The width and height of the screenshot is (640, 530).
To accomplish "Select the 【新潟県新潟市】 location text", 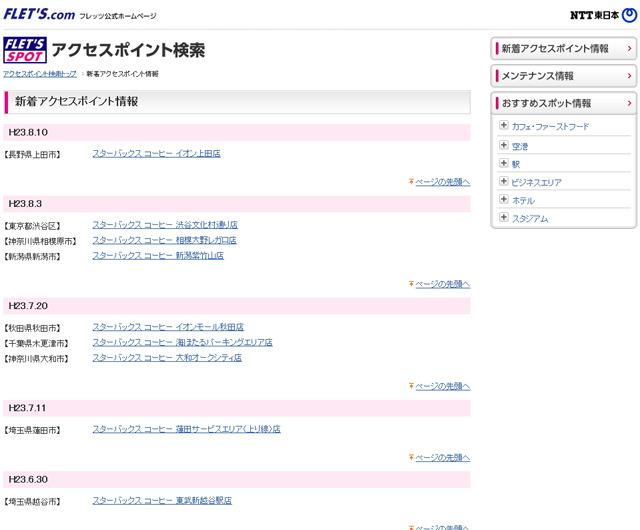I will (32, 257).
